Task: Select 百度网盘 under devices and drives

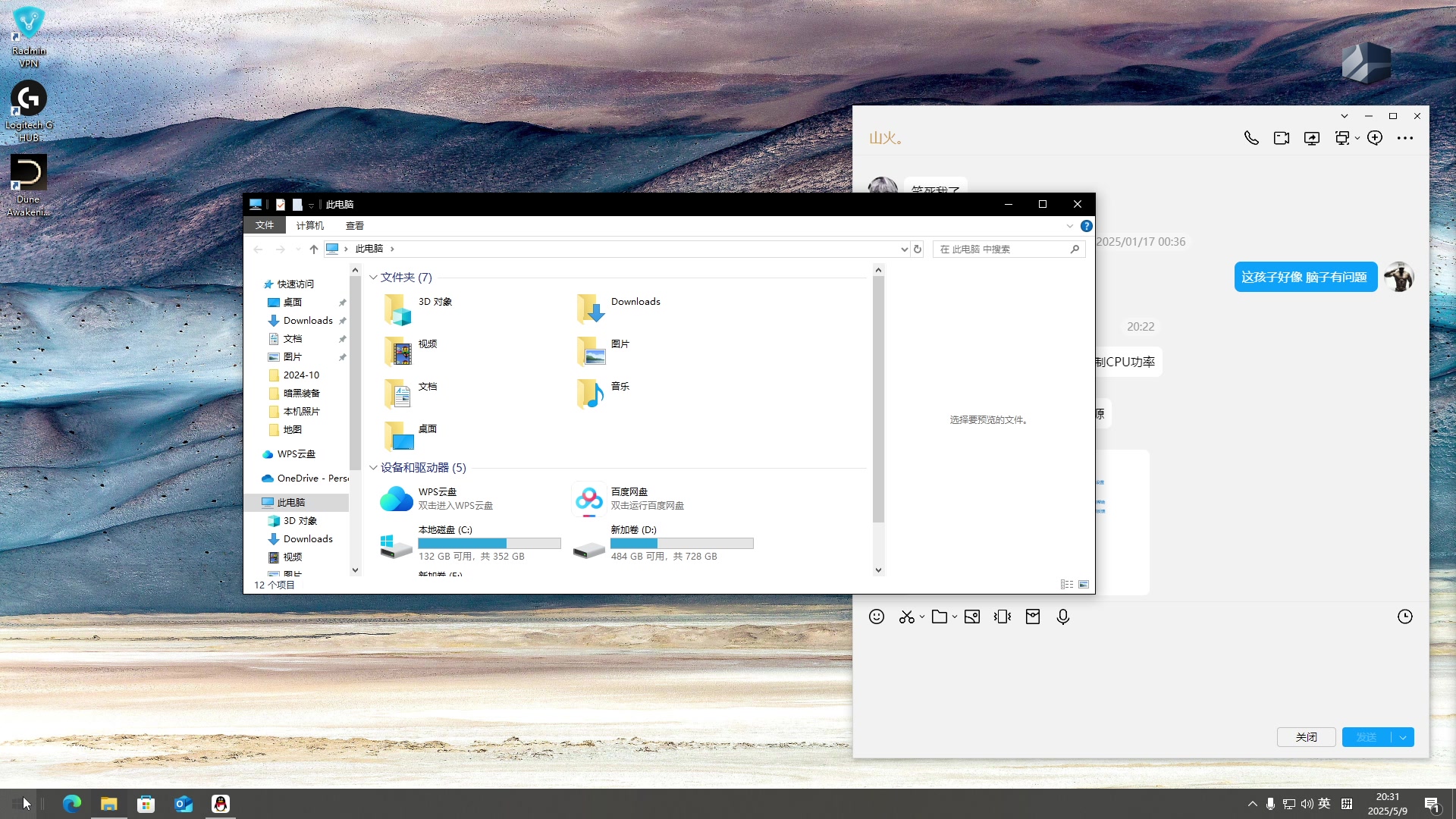Action: [628, 499]
